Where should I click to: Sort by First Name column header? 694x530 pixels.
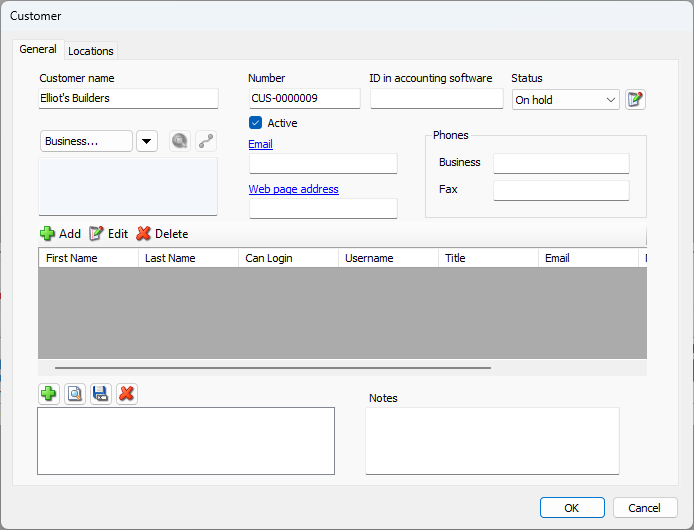click(x=89, y=258)
